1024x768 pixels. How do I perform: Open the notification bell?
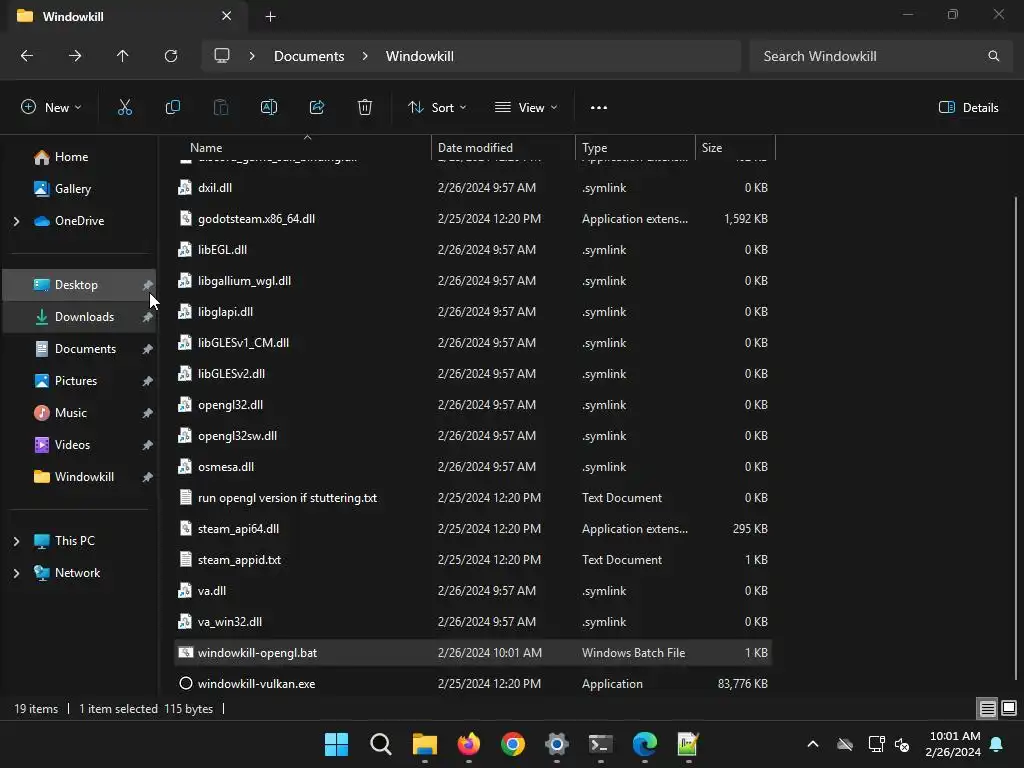click(997, 744)
